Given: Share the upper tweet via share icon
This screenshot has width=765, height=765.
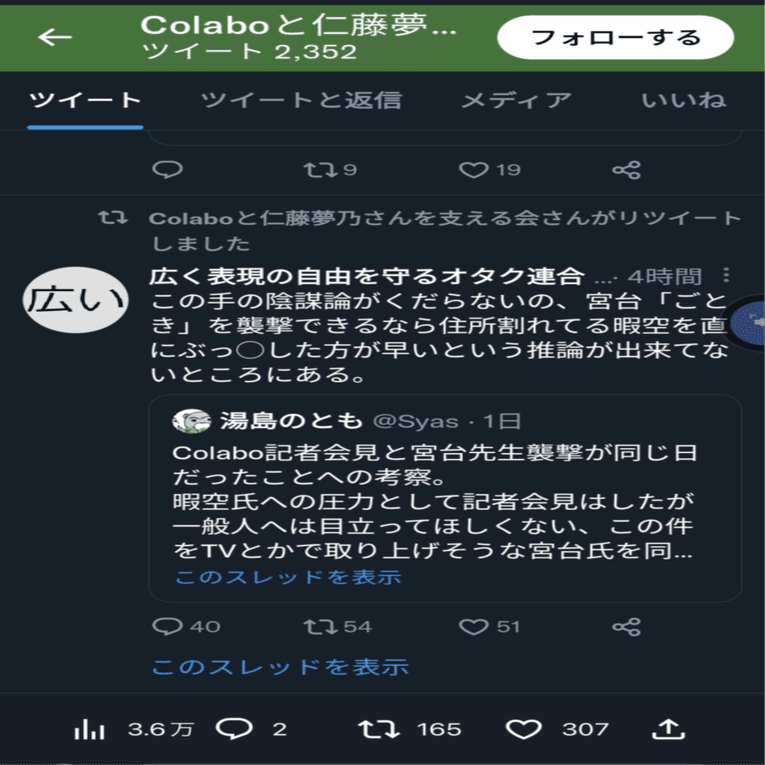Looking at the screenshot, I should 626,170.
